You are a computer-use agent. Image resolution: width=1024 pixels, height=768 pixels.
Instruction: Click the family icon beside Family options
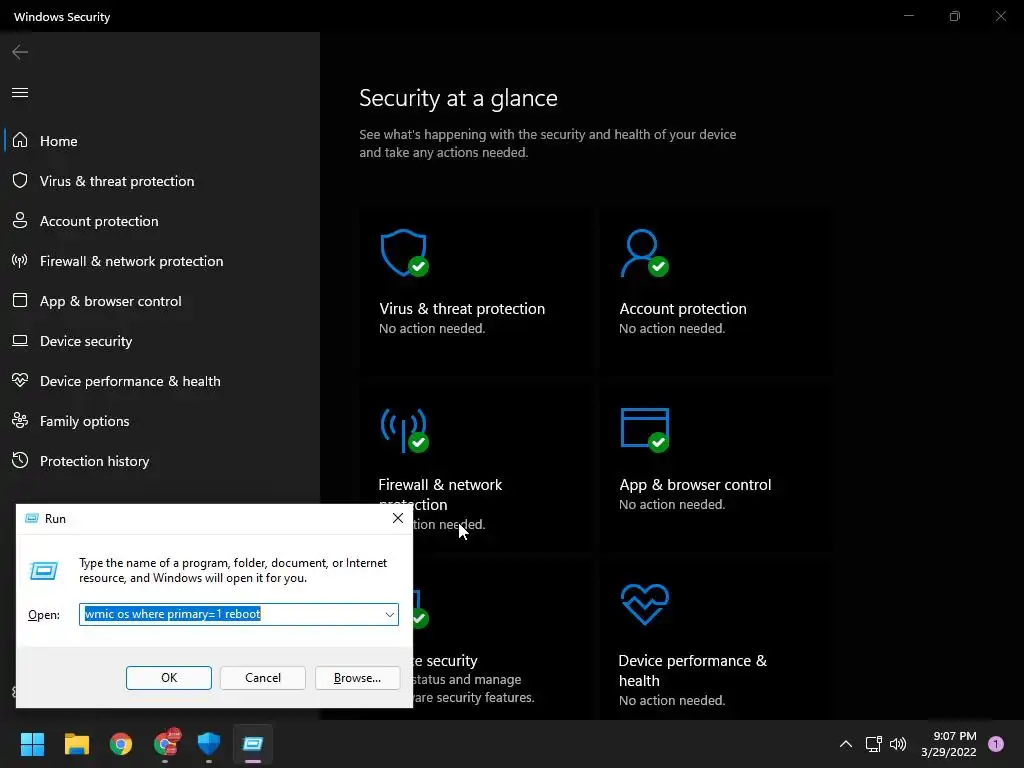(20, 421)
